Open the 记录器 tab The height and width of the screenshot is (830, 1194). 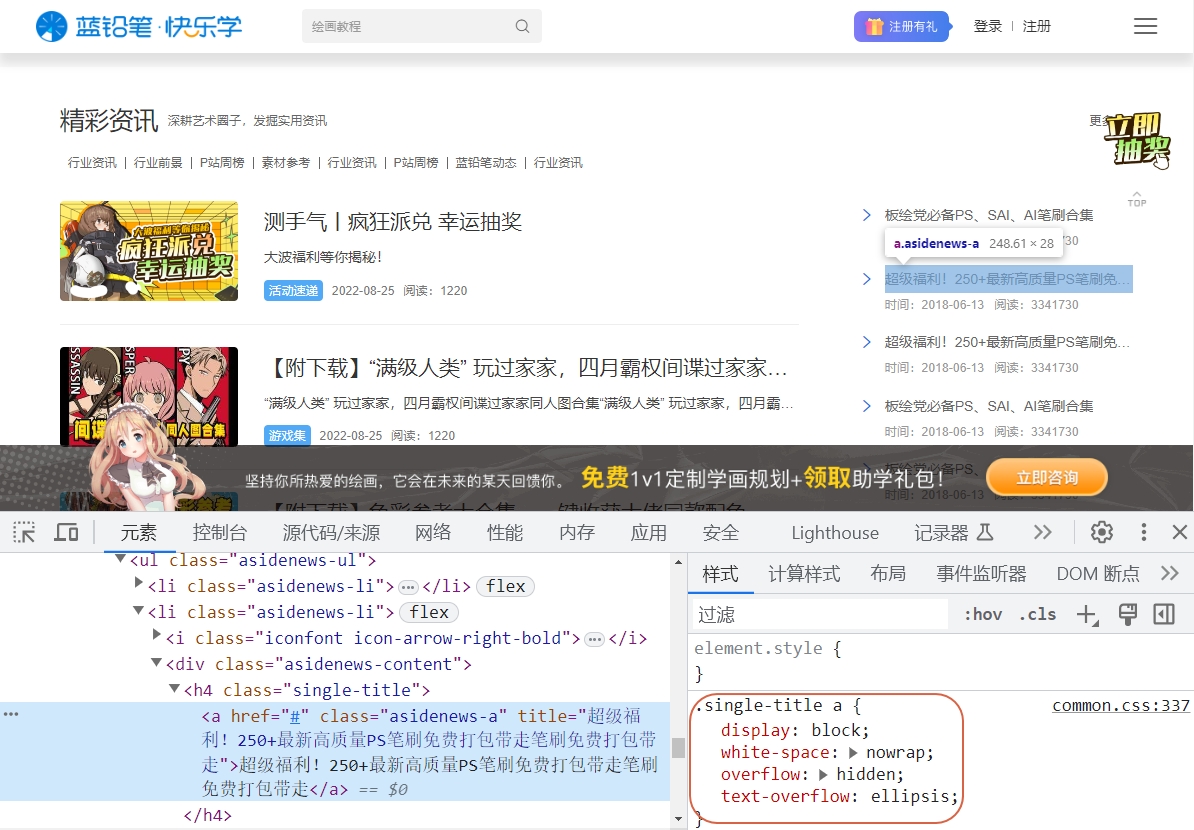[954, 532]
